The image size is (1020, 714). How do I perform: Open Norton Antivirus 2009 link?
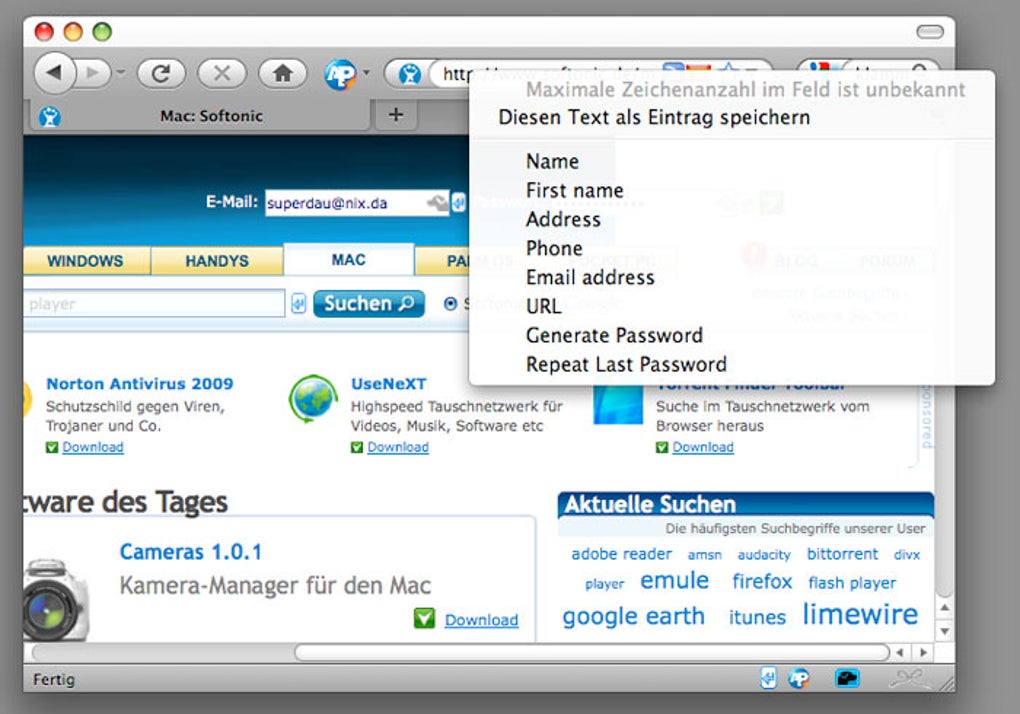coord(139,384)
